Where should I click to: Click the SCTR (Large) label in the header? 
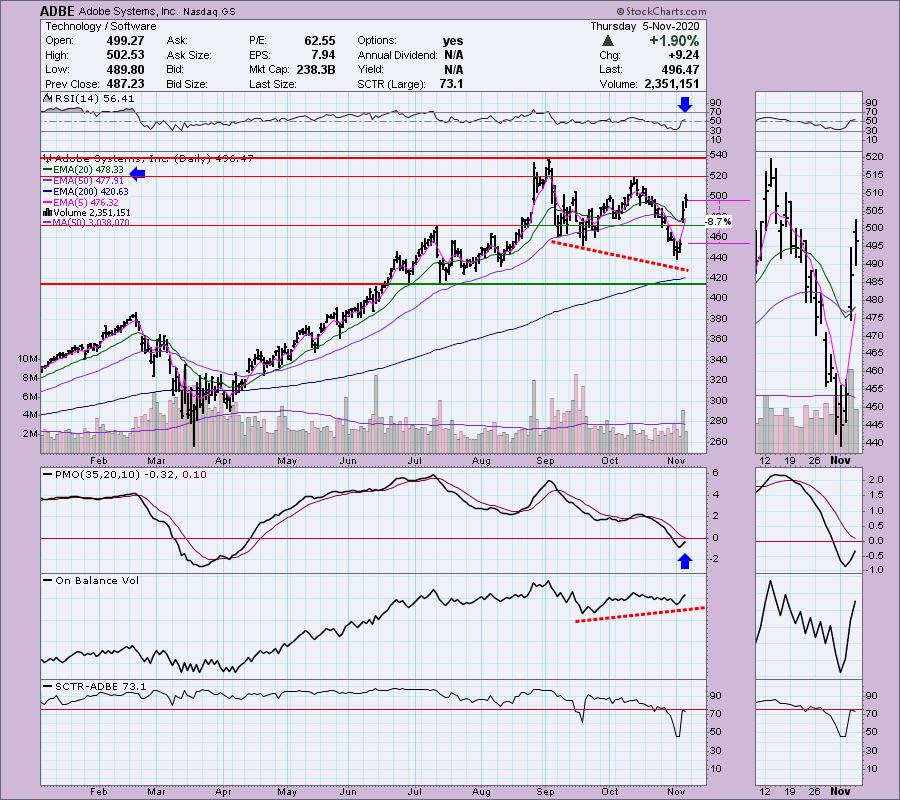point(391,84)
